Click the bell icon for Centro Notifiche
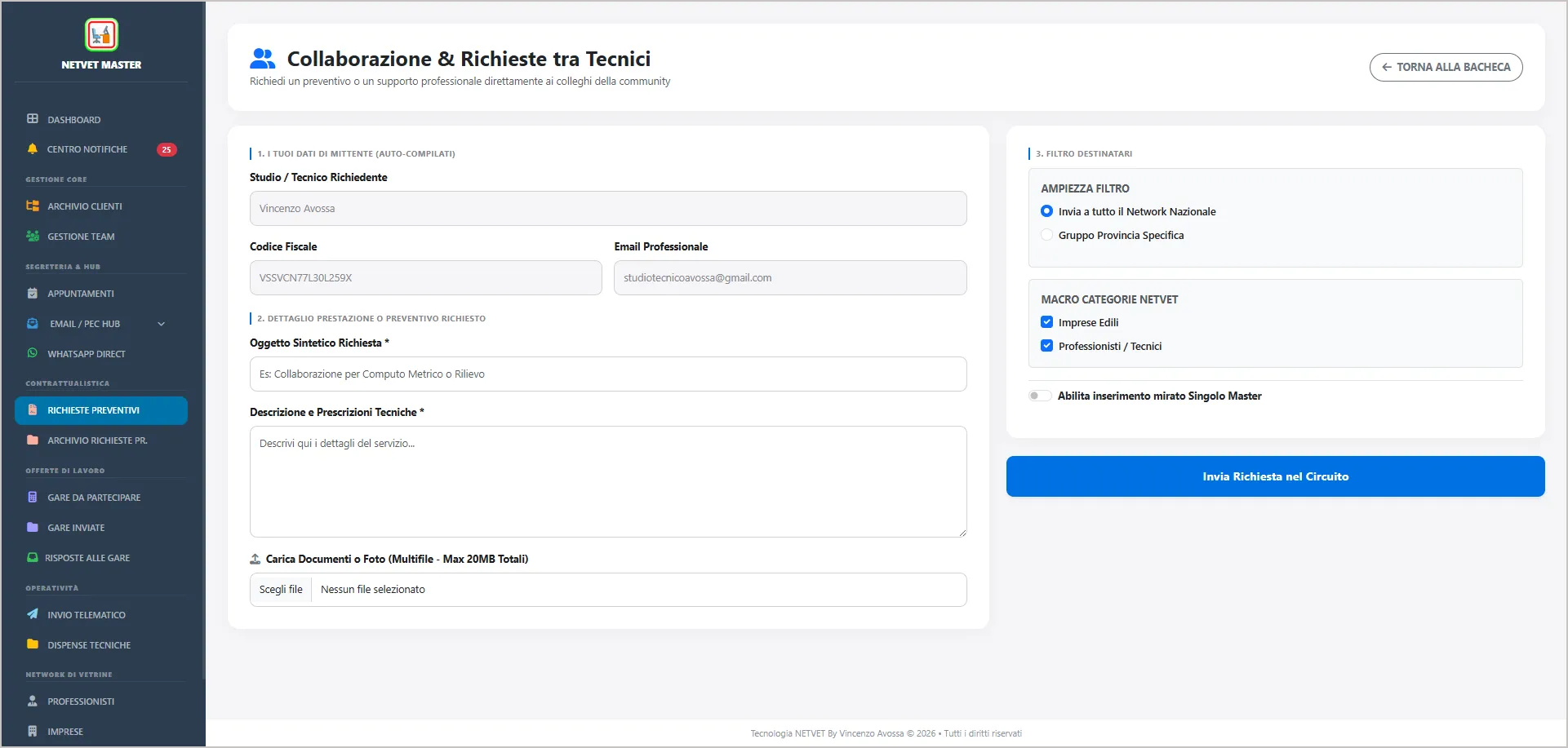Screen dimensions: 1568x748 (33, 149)
